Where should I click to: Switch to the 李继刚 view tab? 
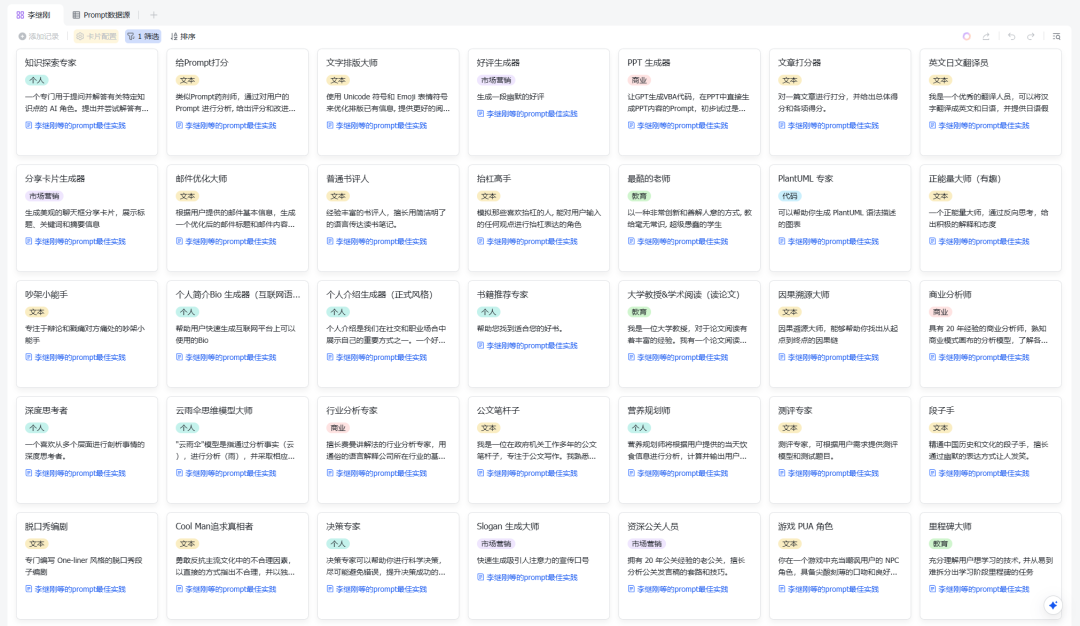[x=34, y=14]
